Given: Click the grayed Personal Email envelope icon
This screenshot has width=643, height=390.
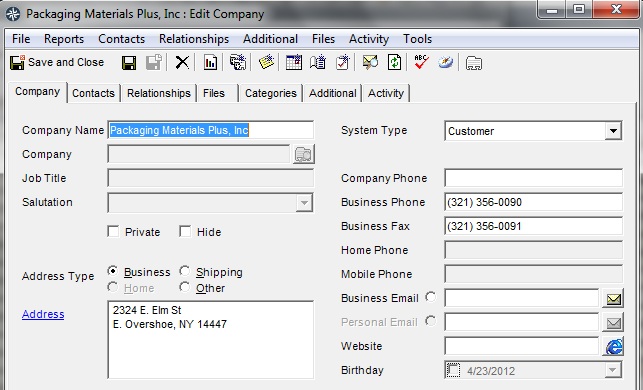Looking at the screenshot, I should (613, 323).
